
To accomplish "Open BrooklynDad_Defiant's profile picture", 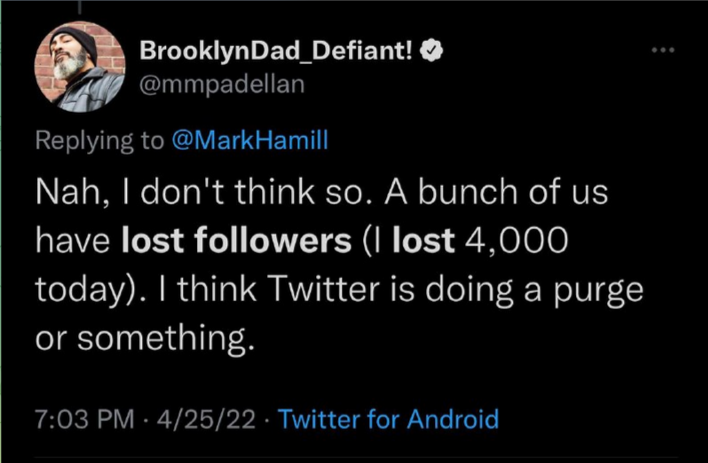I will coord(80,66).
